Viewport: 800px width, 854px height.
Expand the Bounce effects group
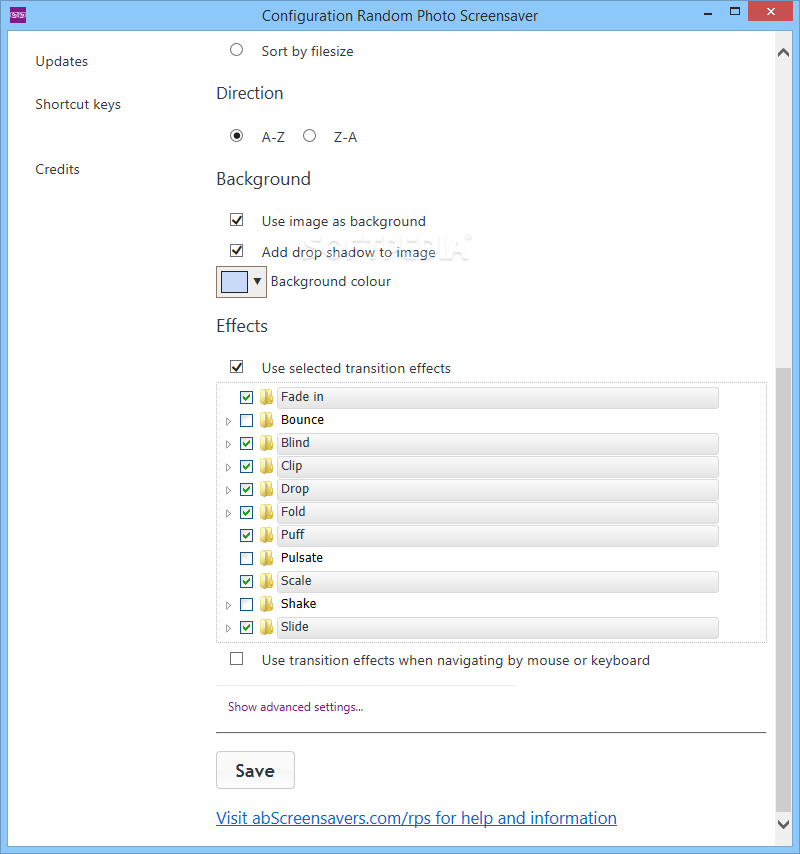228,422
